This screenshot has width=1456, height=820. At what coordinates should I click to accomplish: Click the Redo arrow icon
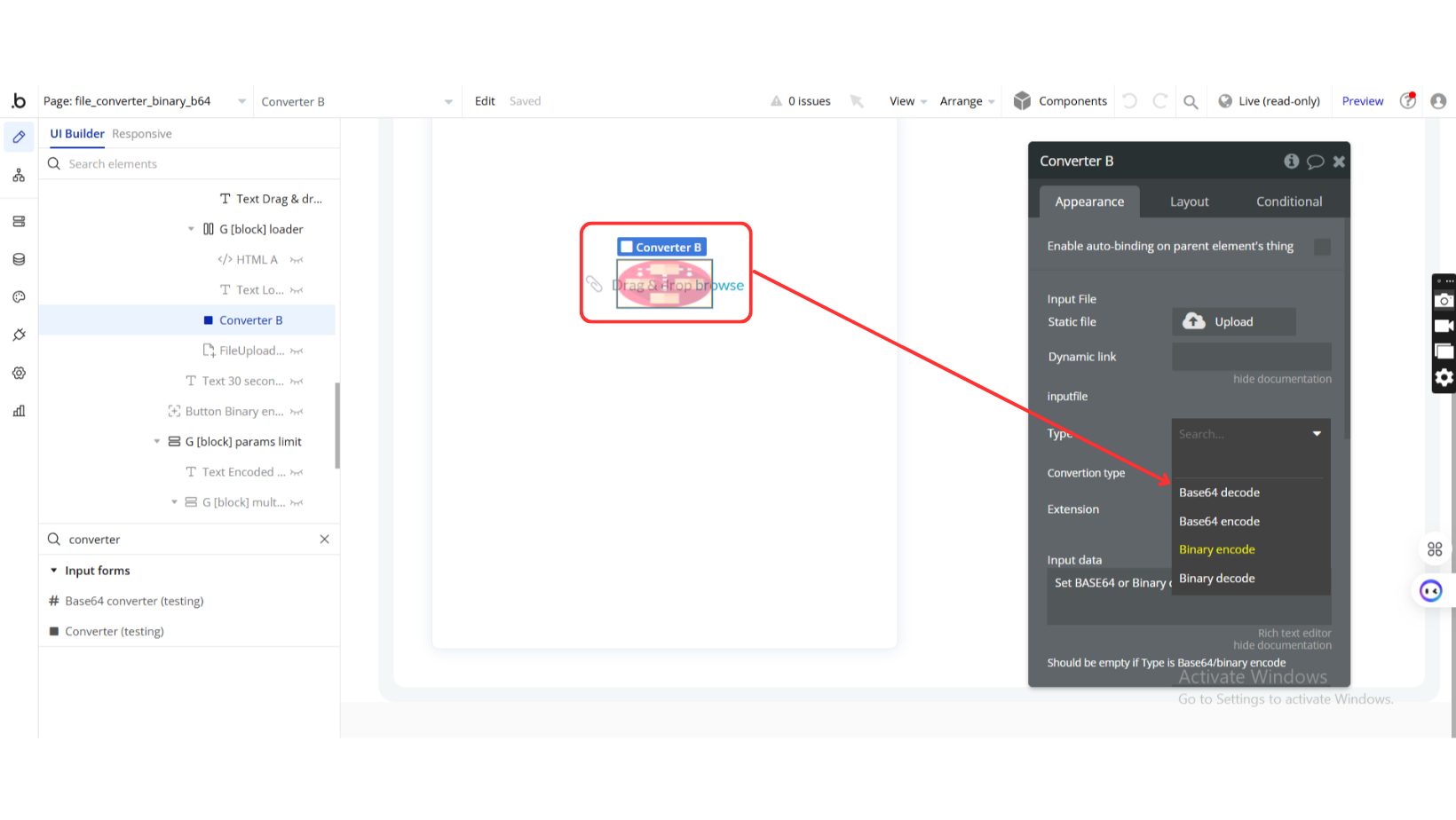click(x=1159, y=101)
